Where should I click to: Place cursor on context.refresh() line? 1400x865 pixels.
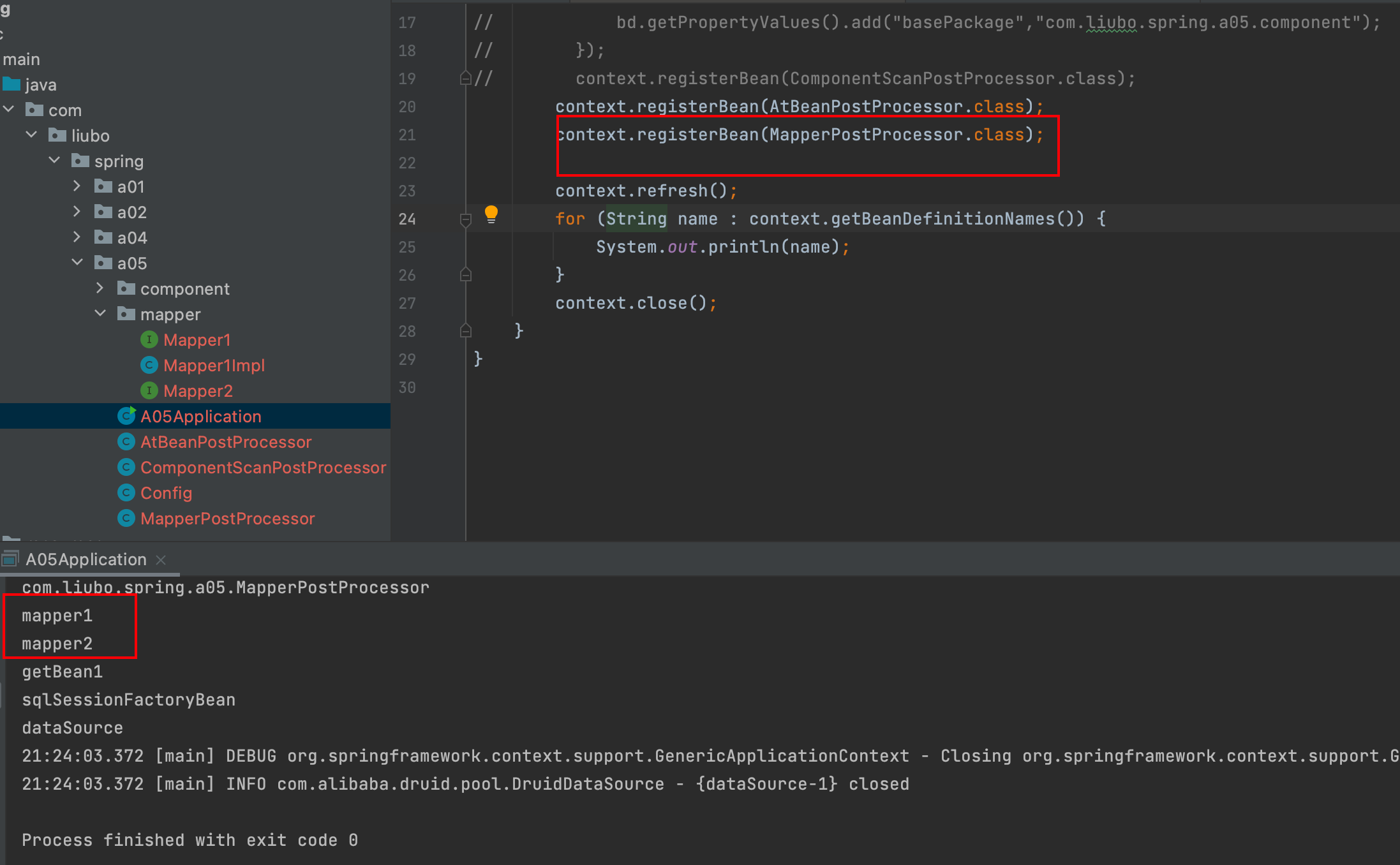pyautogui.click(x=646, y=191)
